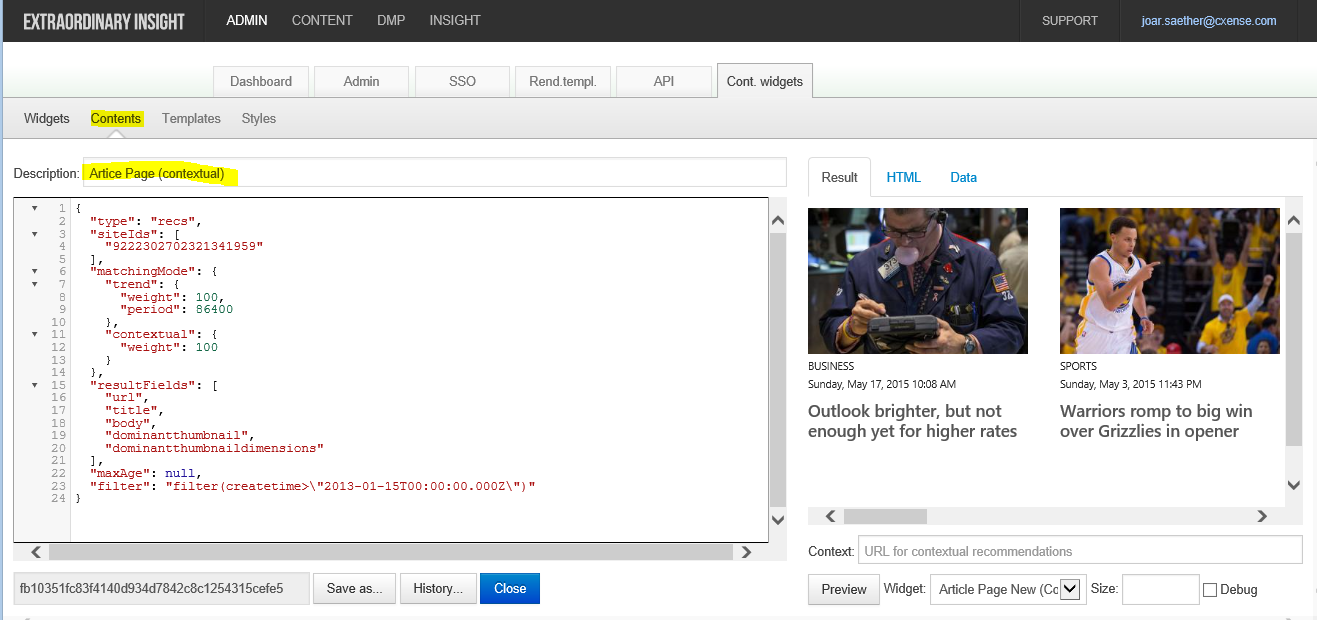This screenshot has width=1317, height=620.
Task: Click the result horizontal scrollbar thumb
Action: coord(885,516)
